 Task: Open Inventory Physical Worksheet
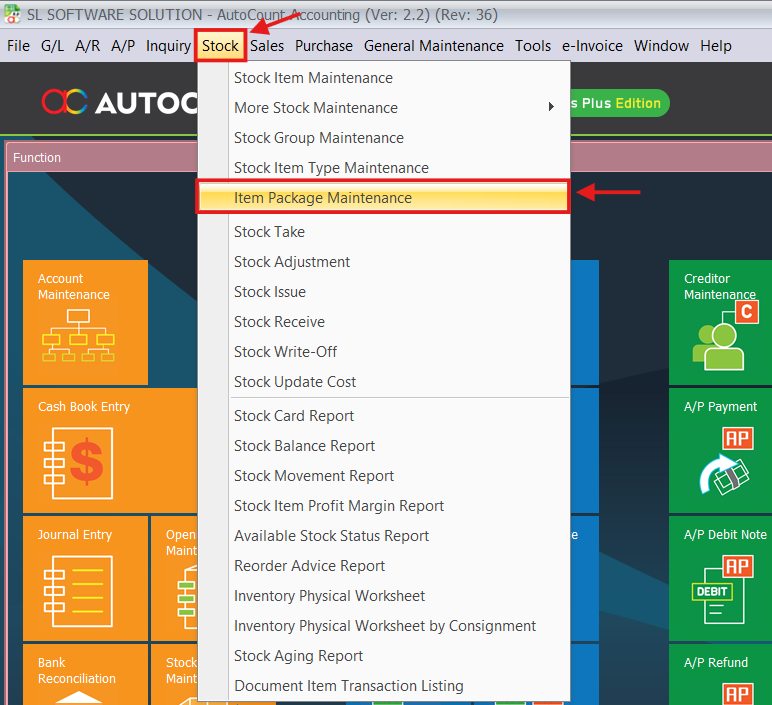(x=384, y=596)
